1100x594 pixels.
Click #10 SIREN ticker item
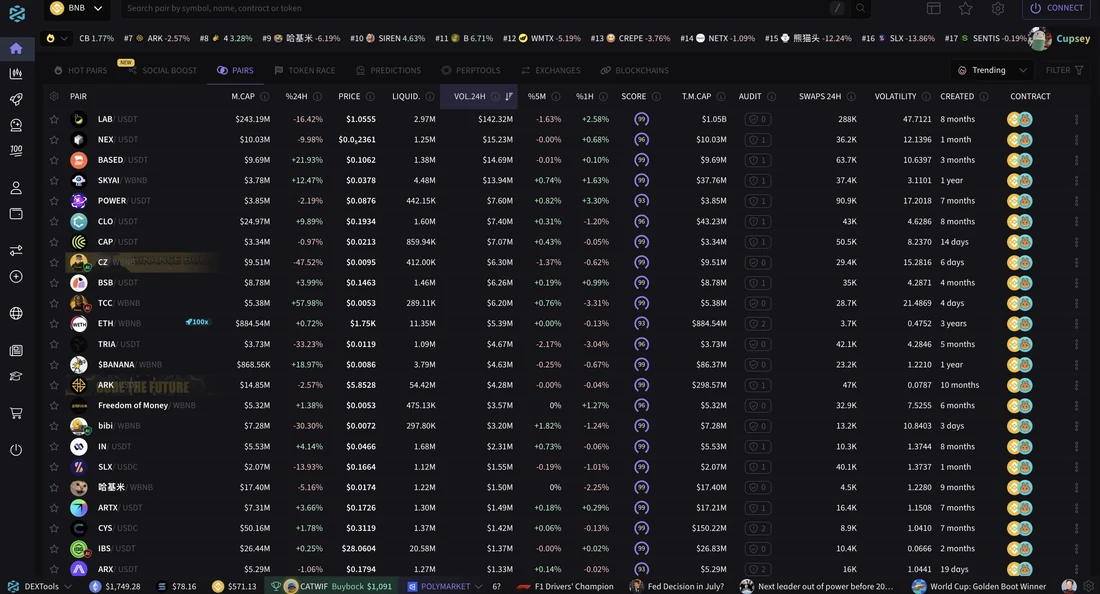click(x=387, y=39)
